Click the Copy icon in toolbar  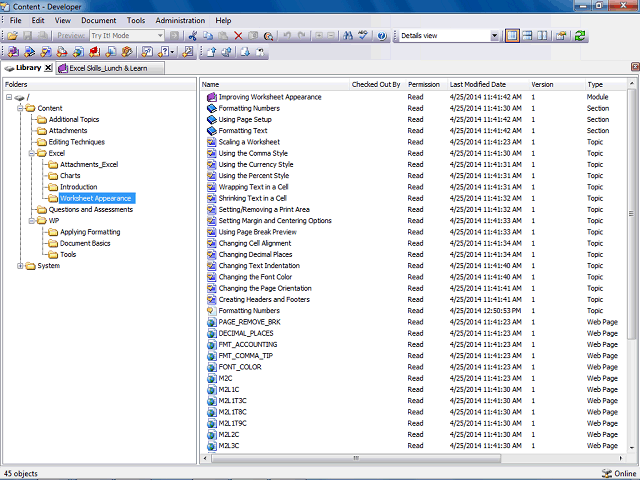[208, 36]
